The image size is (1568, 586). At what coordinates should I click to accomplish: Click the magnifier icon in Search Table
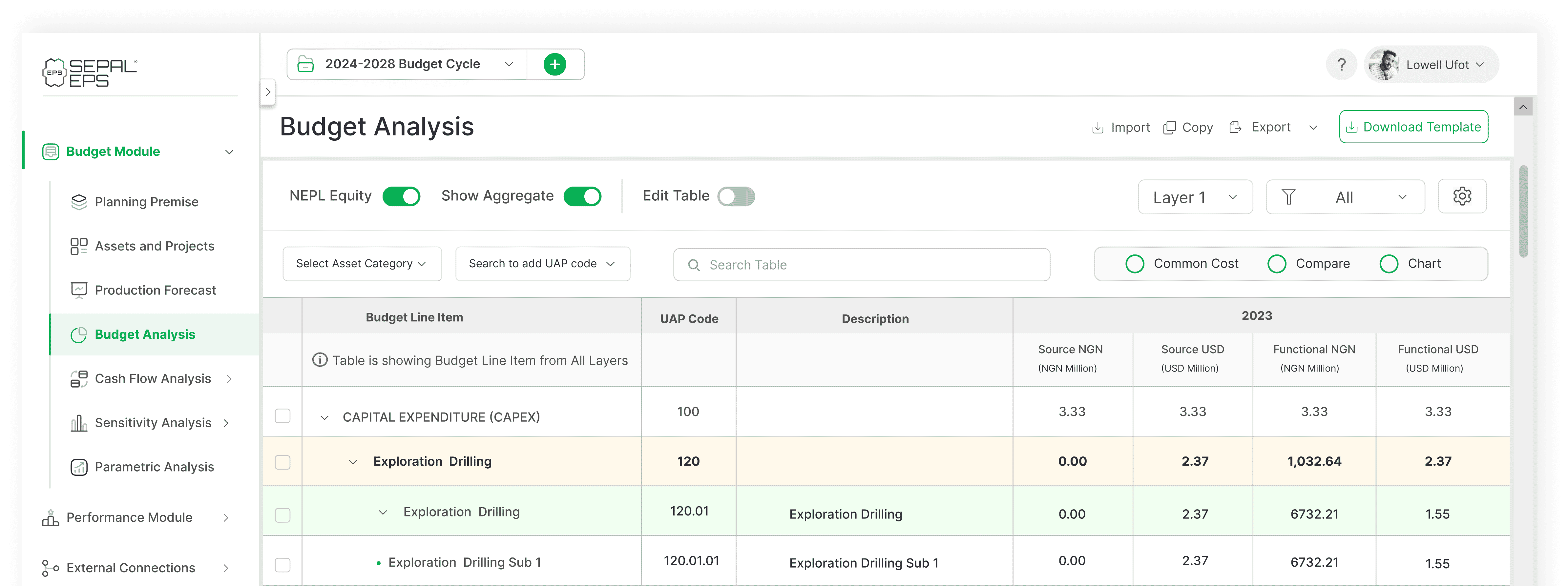coord(694,265)
